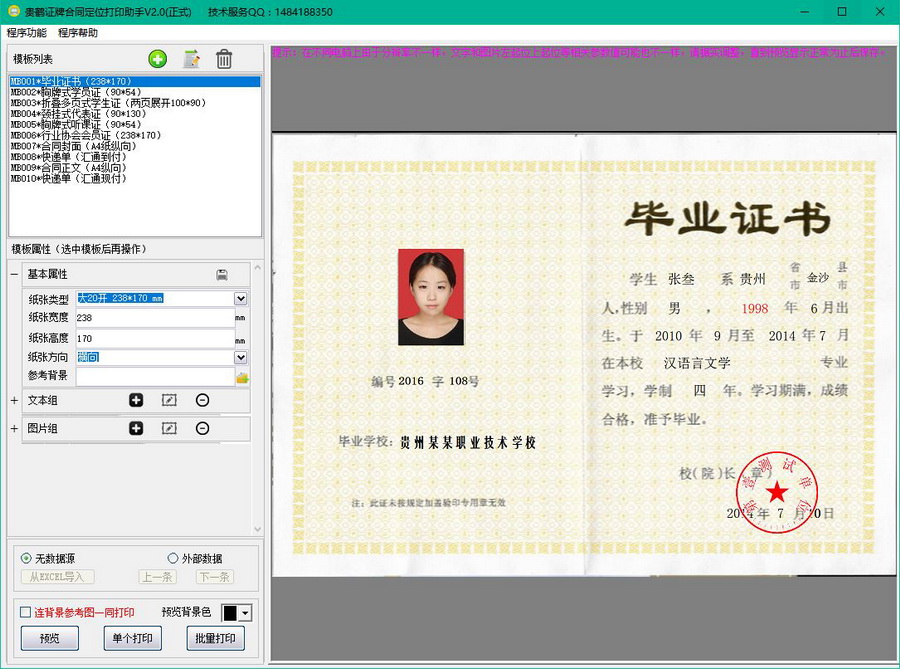Click the 批量打印 button
This screenshot has width=900, height=669.
pos(215,638)
